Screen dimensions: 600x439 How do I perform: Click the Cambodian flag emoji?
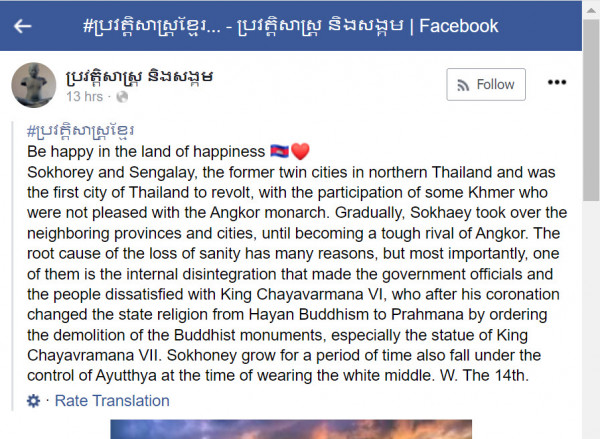click(279, 152)
